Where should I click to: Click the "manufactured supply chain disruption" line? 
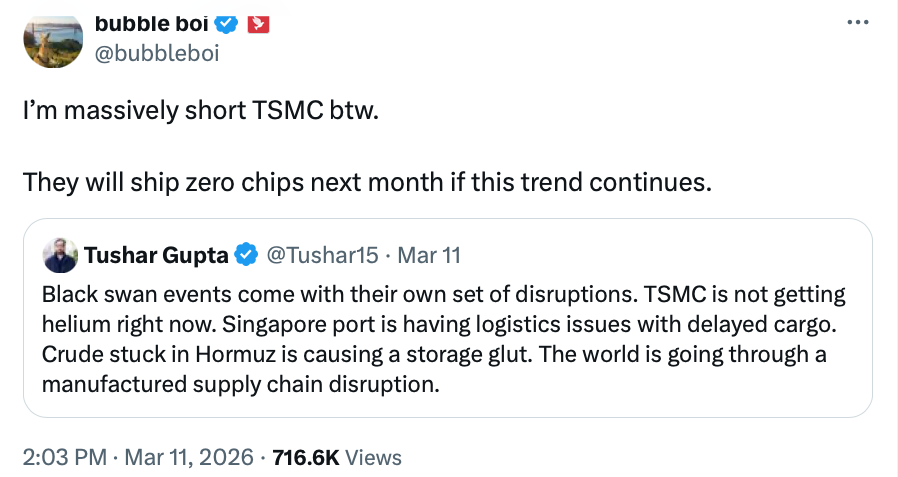241,386
